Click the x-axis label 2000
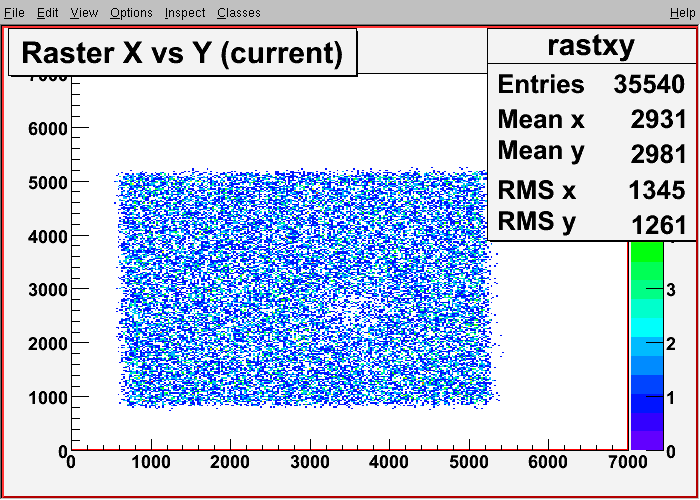This screenshot has height=500, width=700. (230, 462)
